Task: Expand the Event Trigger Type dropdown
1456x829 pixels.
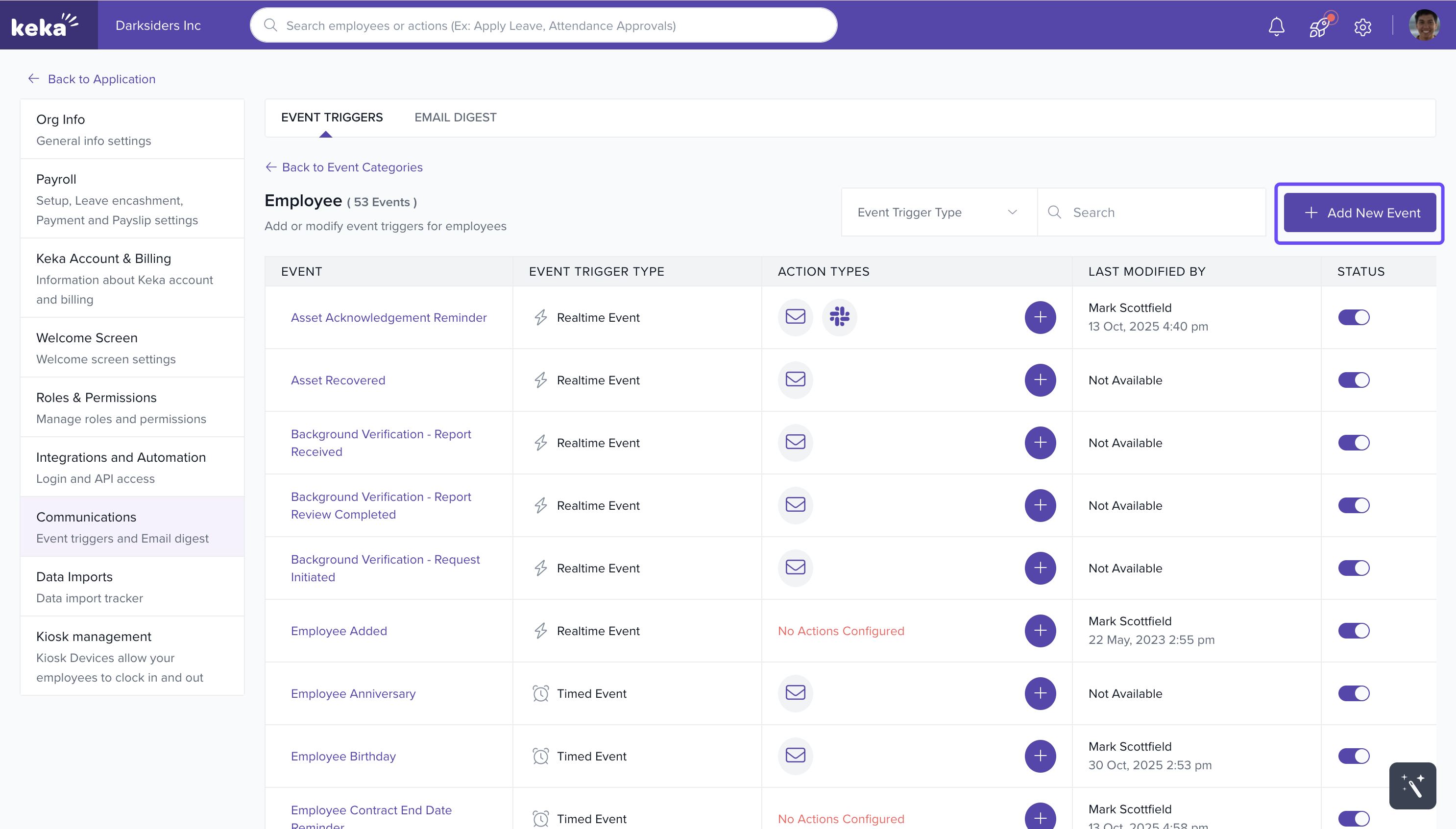Action: (x=938, y=213)
